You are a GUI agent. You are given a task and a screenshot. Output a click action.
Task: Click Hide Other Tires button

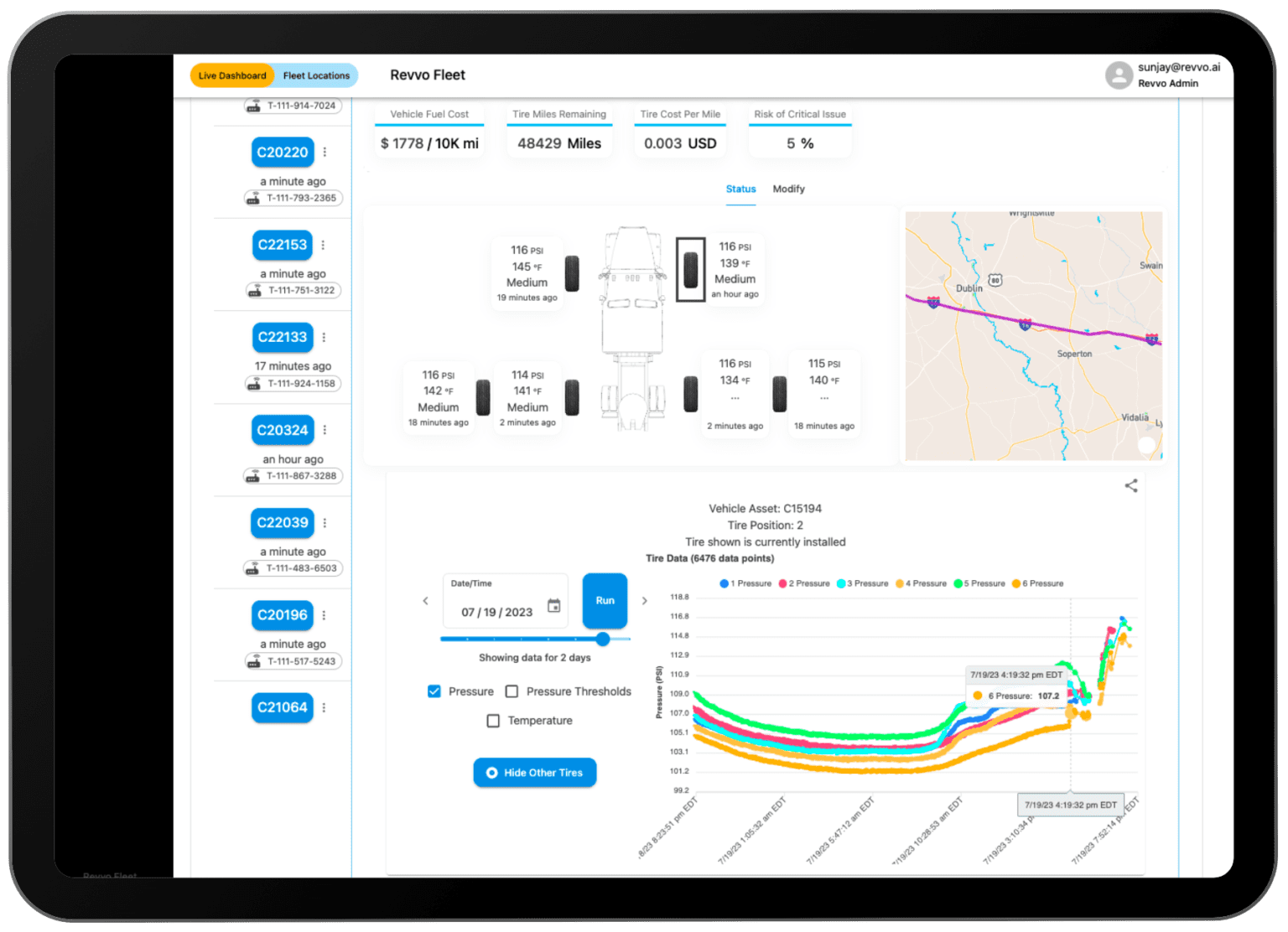(x=535, y=773)
